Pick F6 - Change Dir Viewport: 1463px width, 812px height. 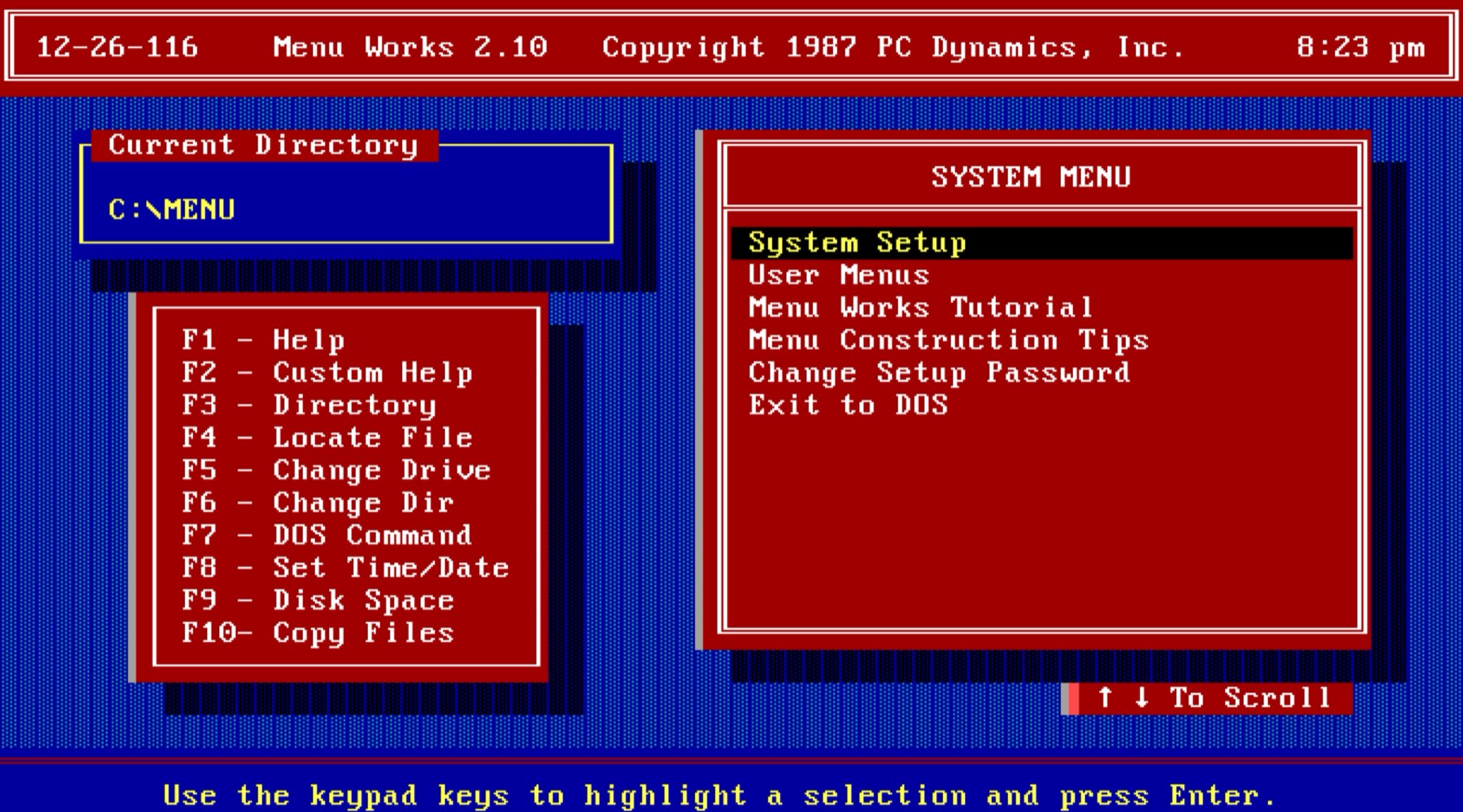318,503
